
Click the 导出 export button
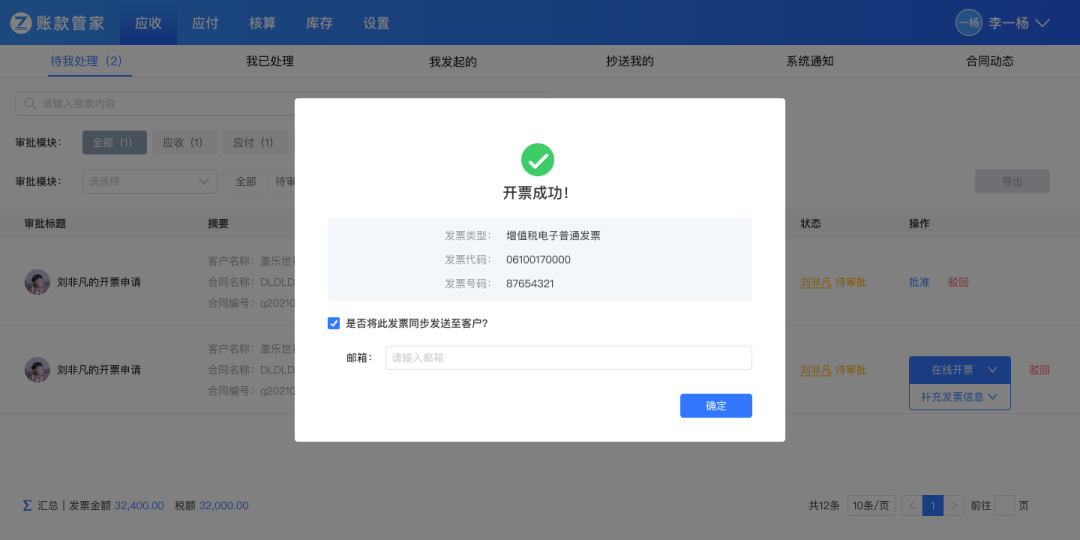1012,181
